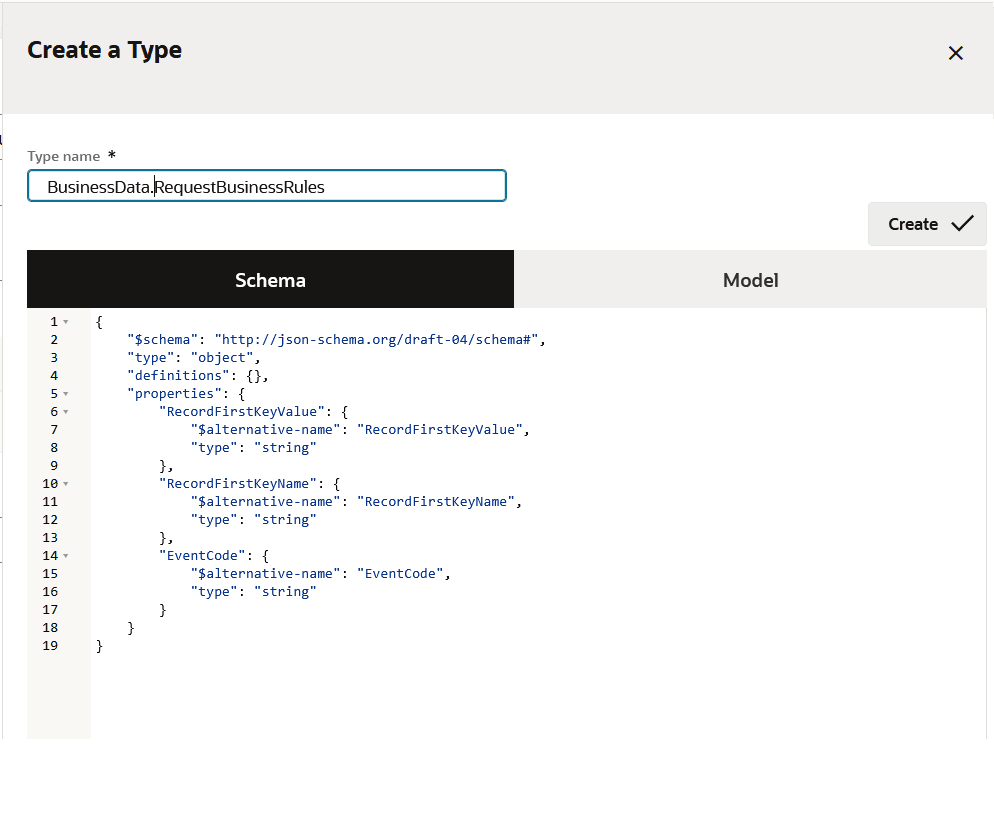
Task: Click the "string" value on line 12
Action: pos(285,520)
